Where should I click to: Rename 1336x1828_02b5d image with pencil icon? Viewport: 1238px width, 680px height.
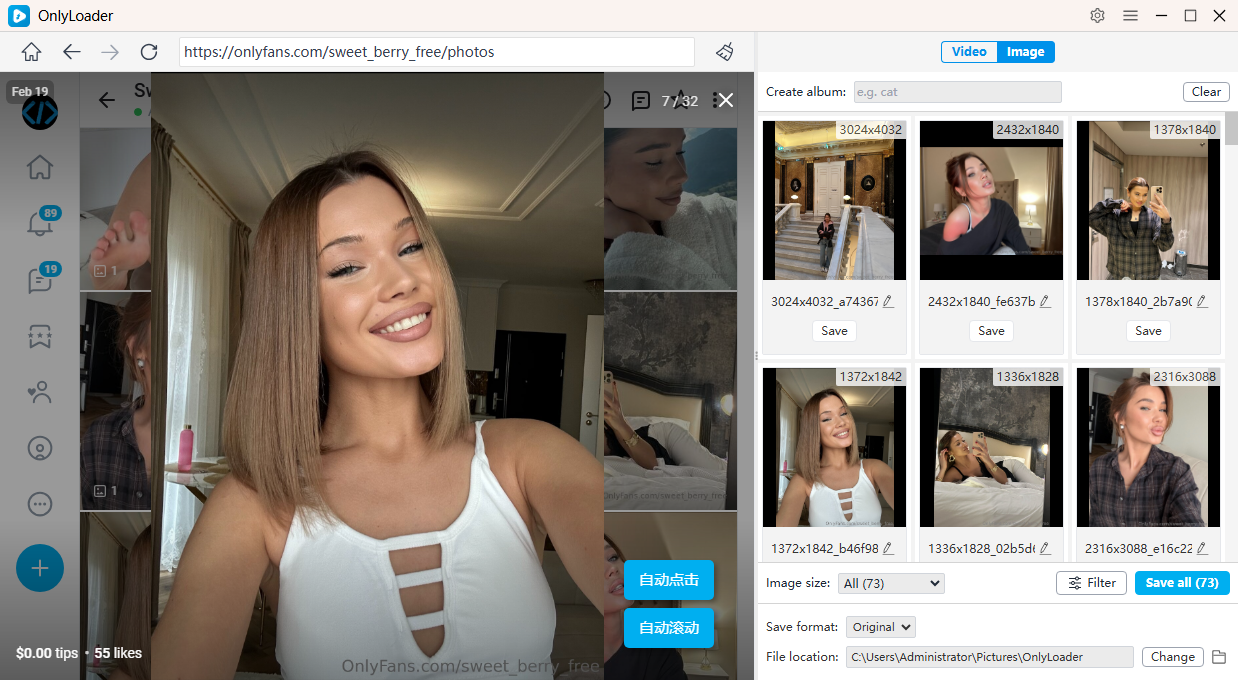tap(1045, 548)
